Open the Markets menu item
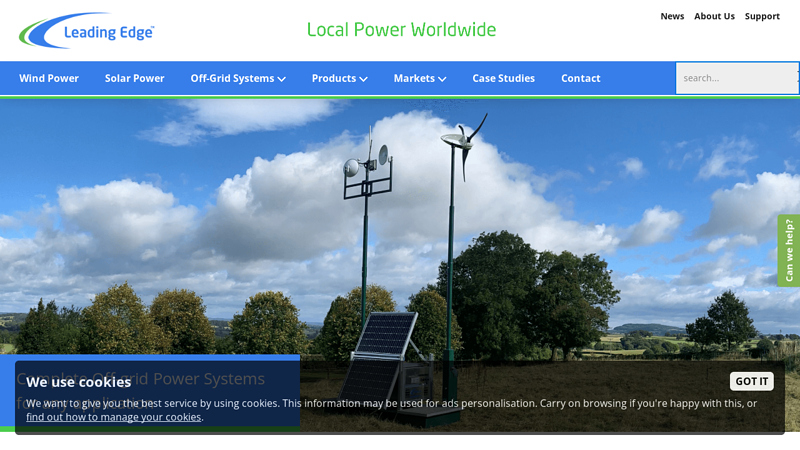800x450 pixels. (x=414, y=79)
